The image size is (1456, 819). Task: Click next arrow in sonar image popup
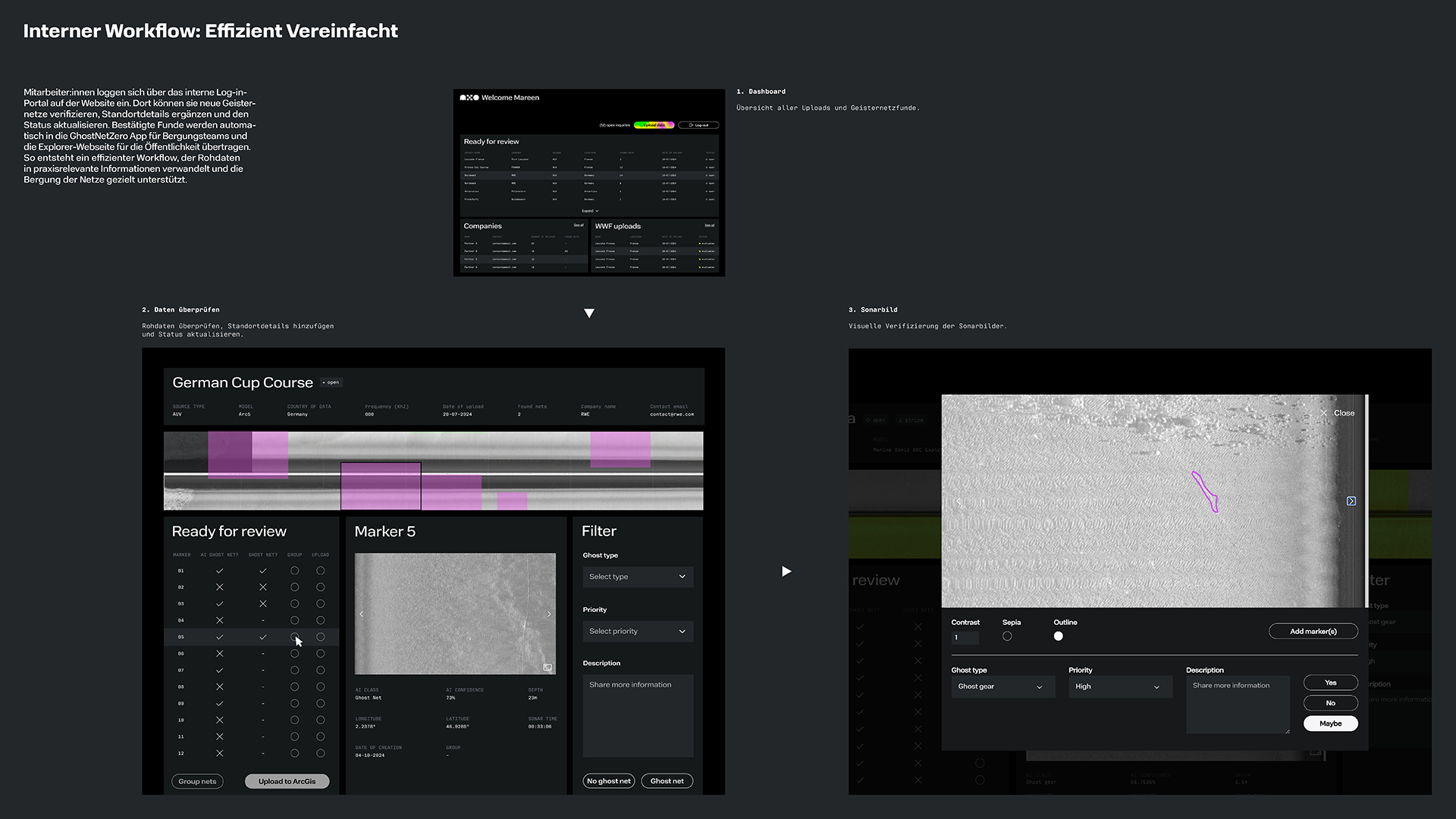coord(1351,501)
